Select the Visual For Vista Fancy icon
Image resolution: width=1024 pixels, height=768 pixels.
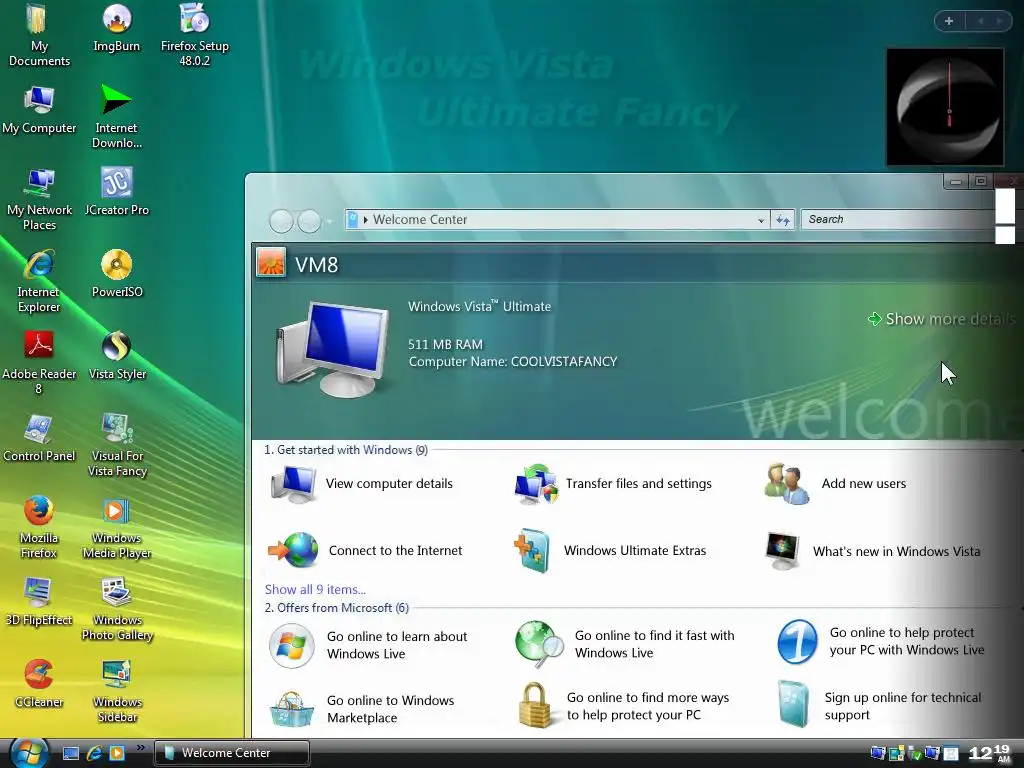[116, 446]
